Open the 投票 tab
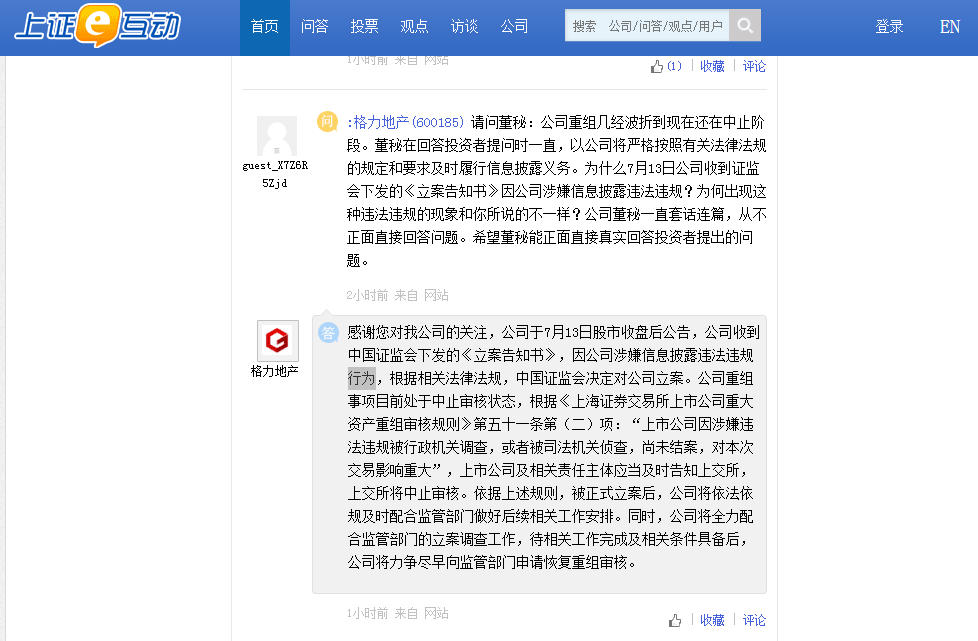 click(364, 27)
